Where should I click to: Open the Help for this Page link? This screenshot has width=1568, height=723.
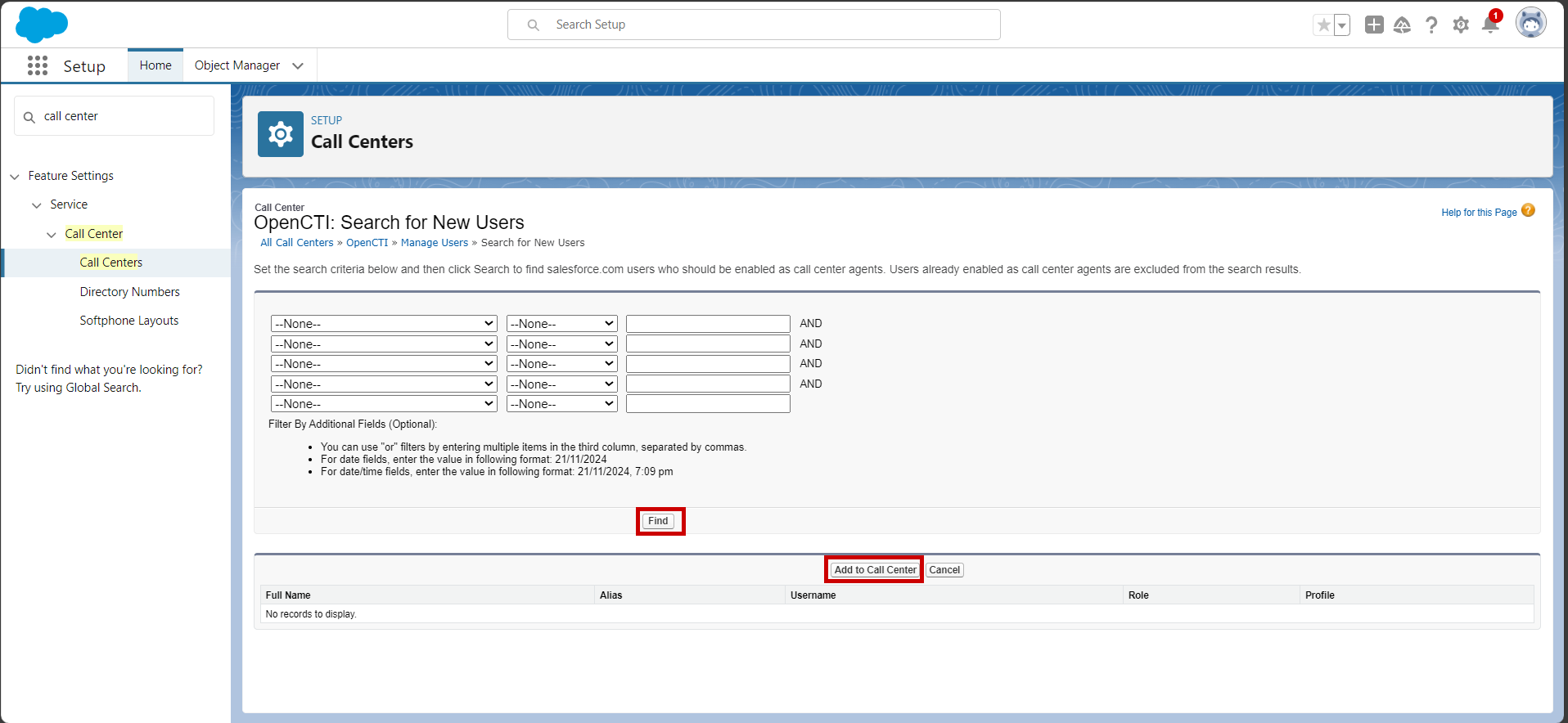click(1480, 213)
